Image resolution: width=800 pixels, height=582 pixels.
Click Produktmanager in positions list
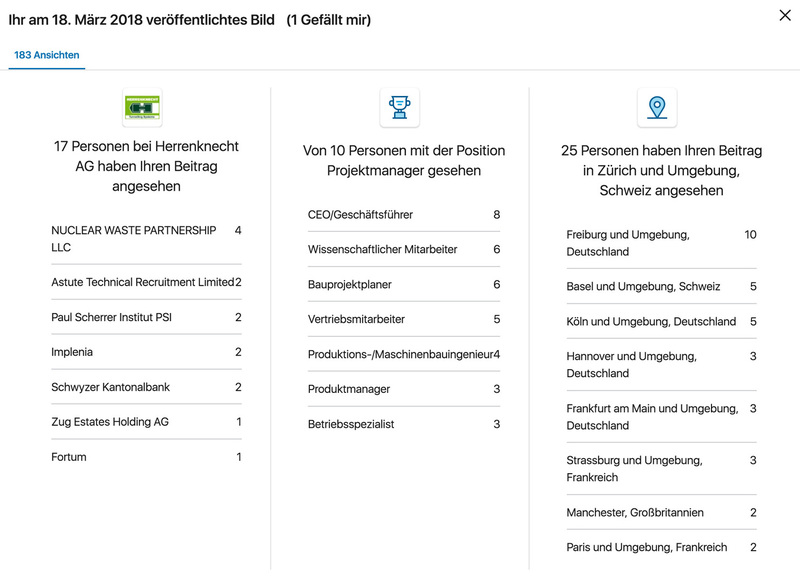click(x=349, y=389)
